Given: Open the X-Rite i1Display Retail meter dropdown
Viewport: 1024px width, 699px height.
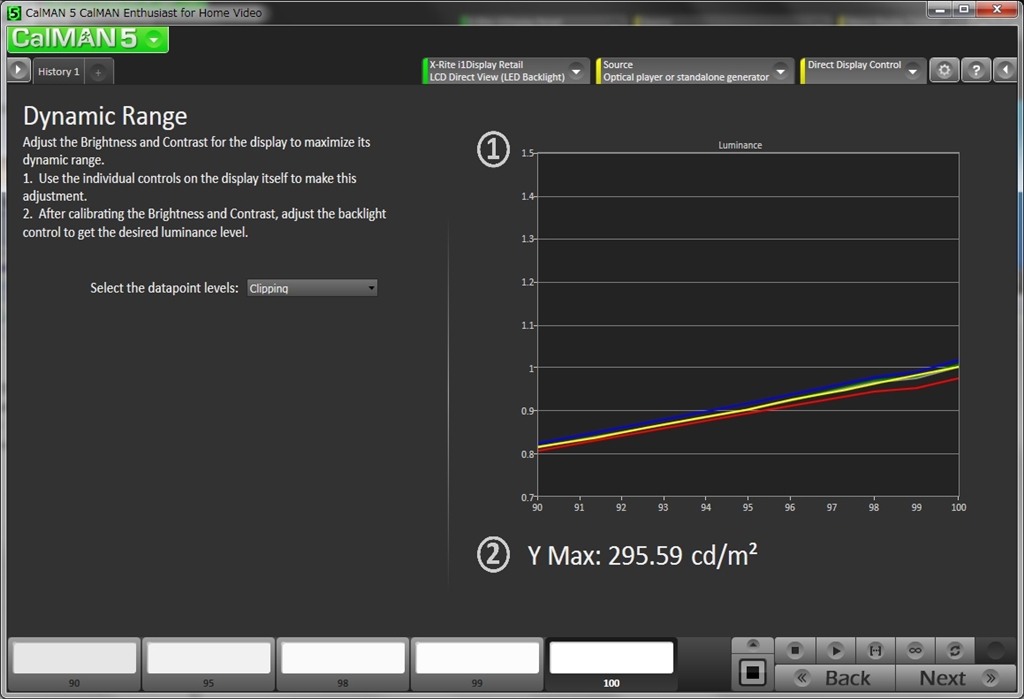Looking at the screenshot, I should [x=505, y=71].
